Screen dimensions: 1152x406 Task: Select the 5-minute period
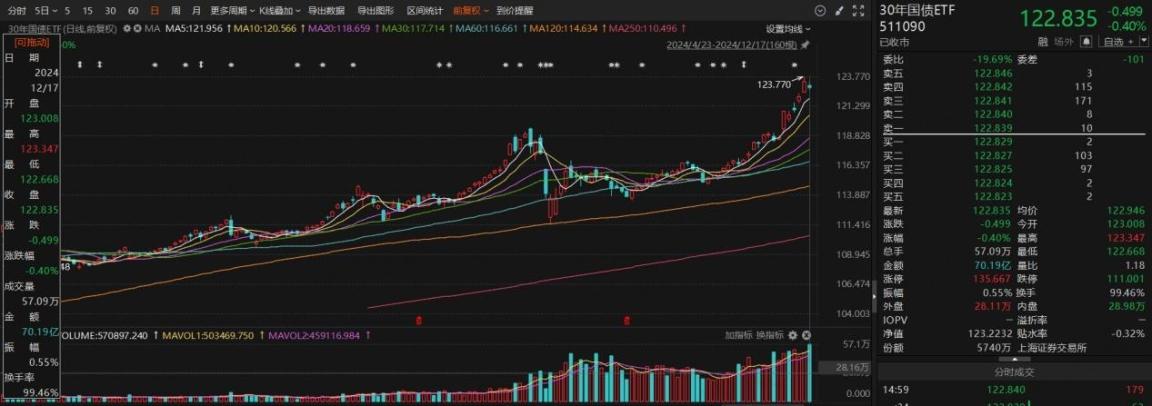point(68,11)
